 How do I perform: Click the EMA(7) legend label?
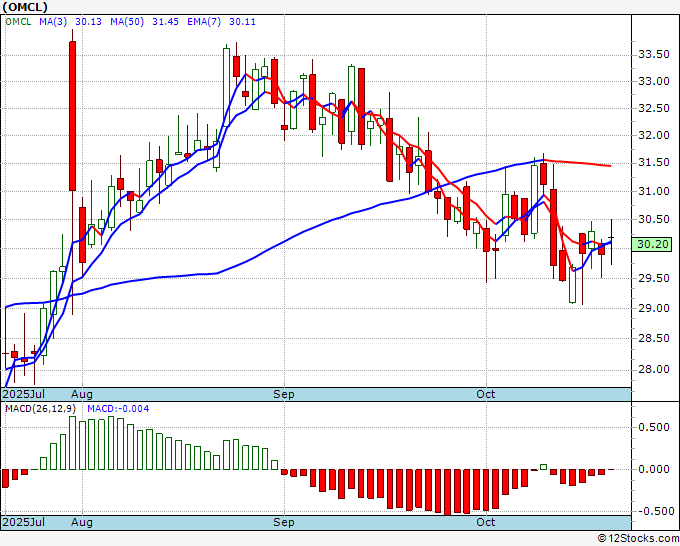[204, 22]
